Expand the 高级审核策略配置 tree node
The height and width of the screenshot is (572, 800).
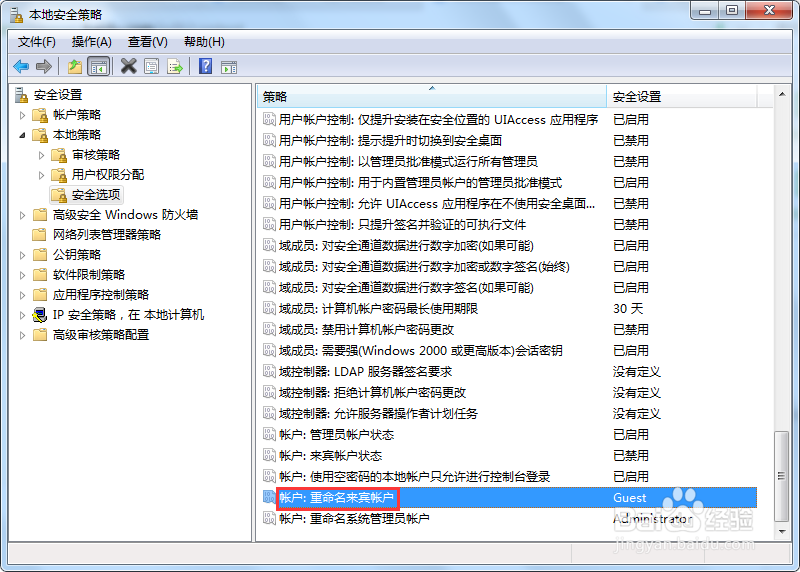pyautogui.click(x=22, y=335)
